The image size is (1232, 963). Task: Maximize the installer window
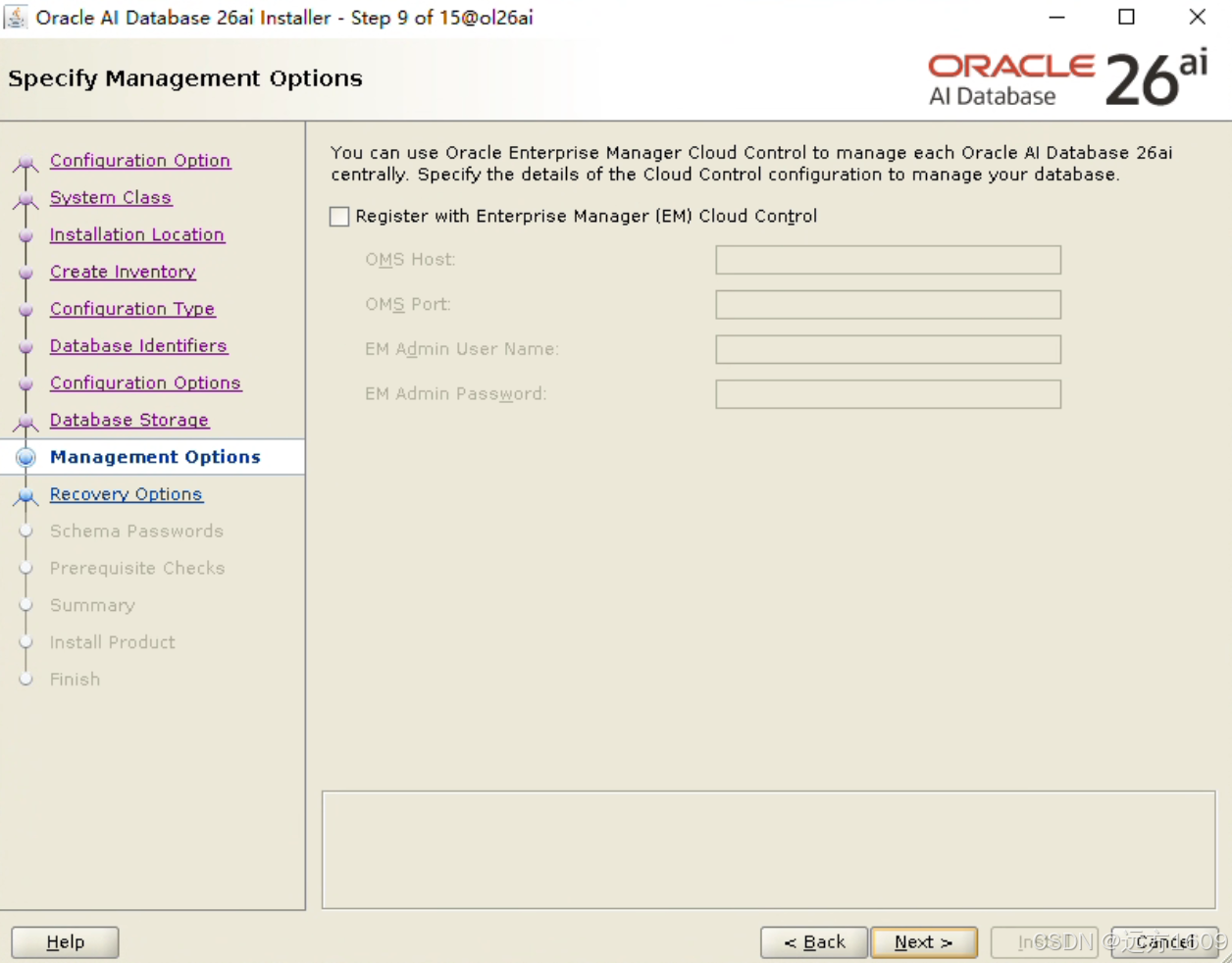pyautogui.click(x=1127, y=17)
